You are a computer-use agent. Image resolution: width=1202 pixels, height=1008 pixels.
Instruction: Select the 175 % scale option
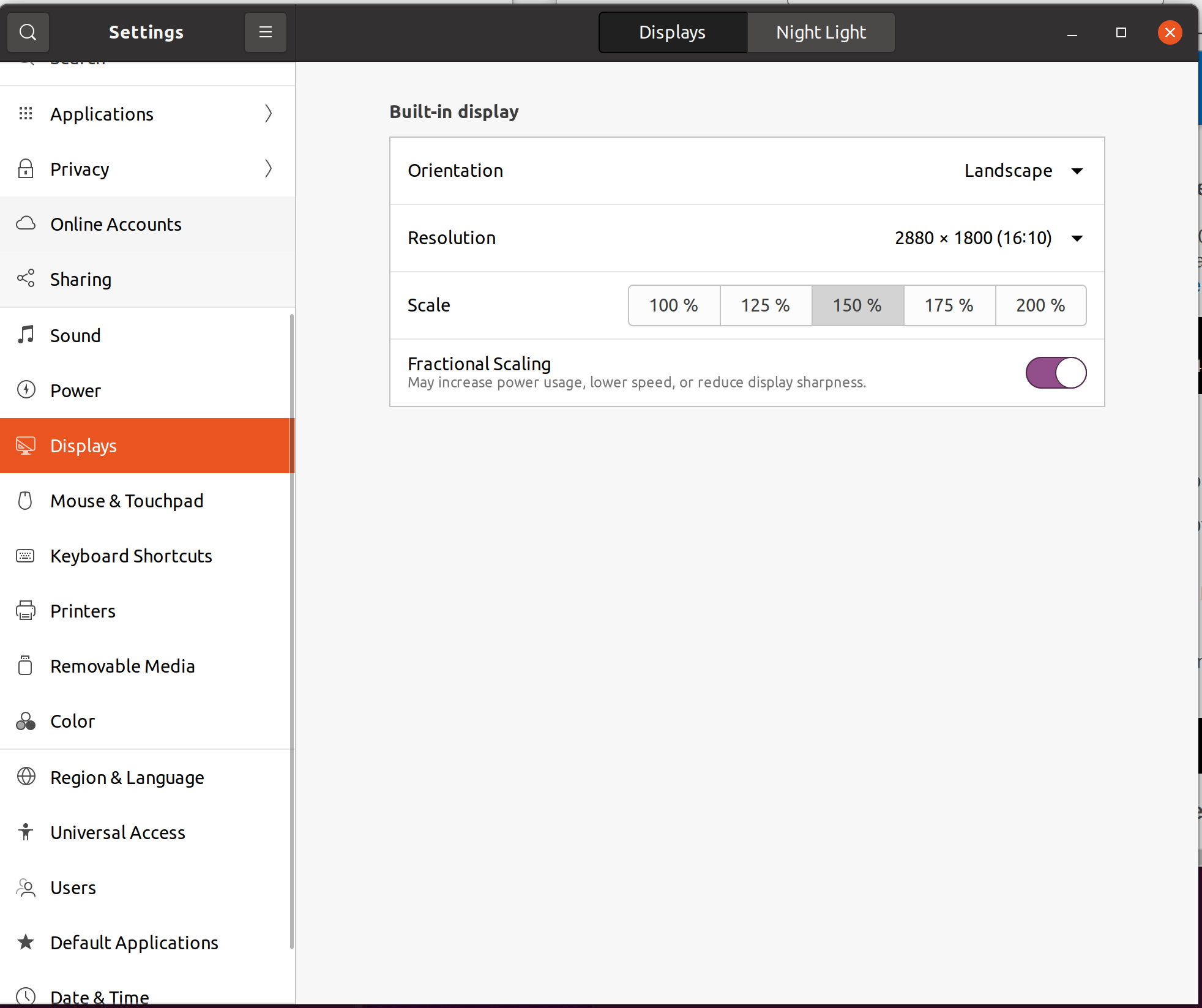949,305
